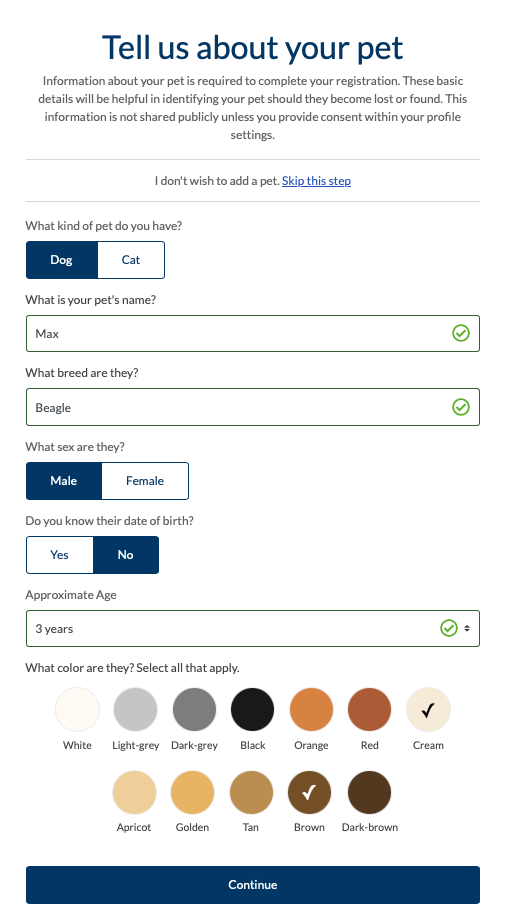Uncheck the Brown color swatch
The image size is (506, 923).
(x=309, y=792)
